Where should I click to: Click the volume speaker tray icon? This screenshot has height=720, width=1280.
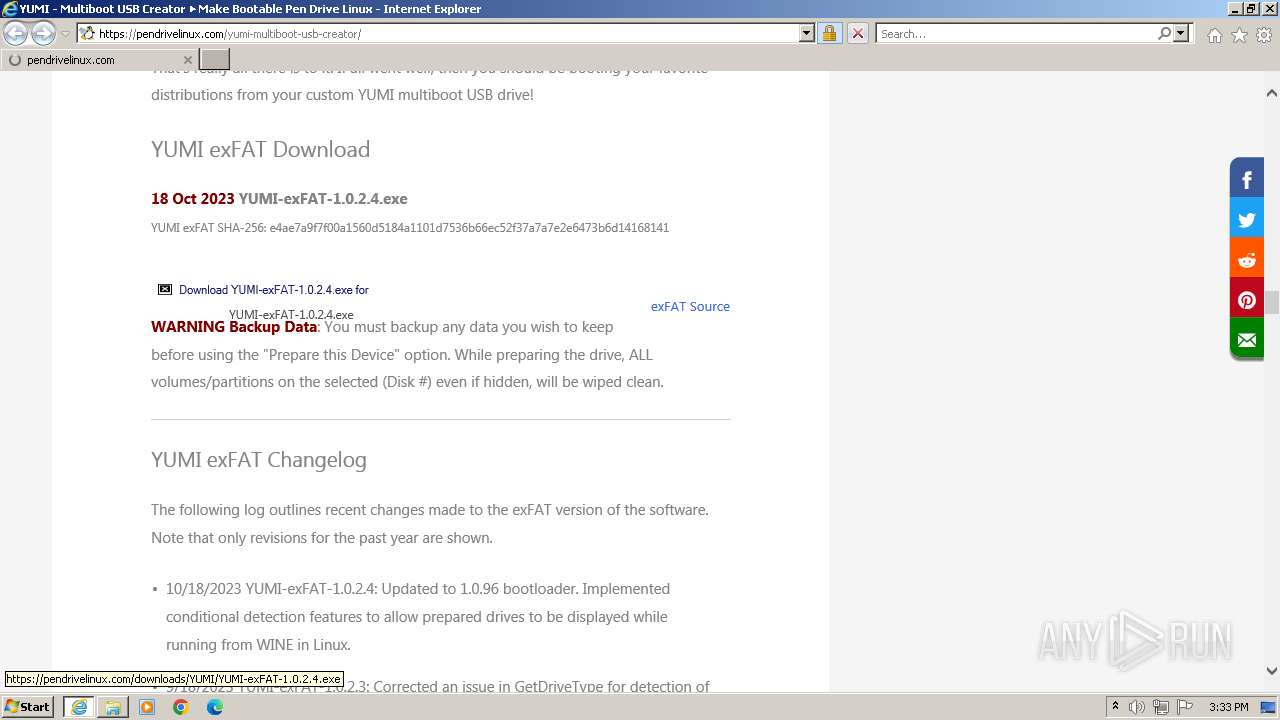[x=1137, y=707]
